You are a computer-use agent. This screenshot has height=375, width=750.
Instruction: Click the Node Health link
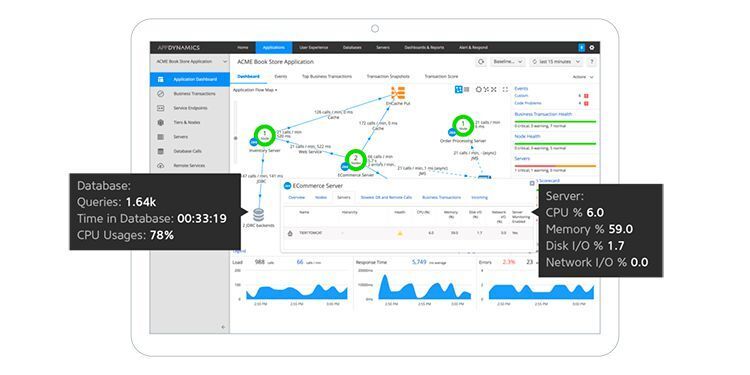click(527, 136)
